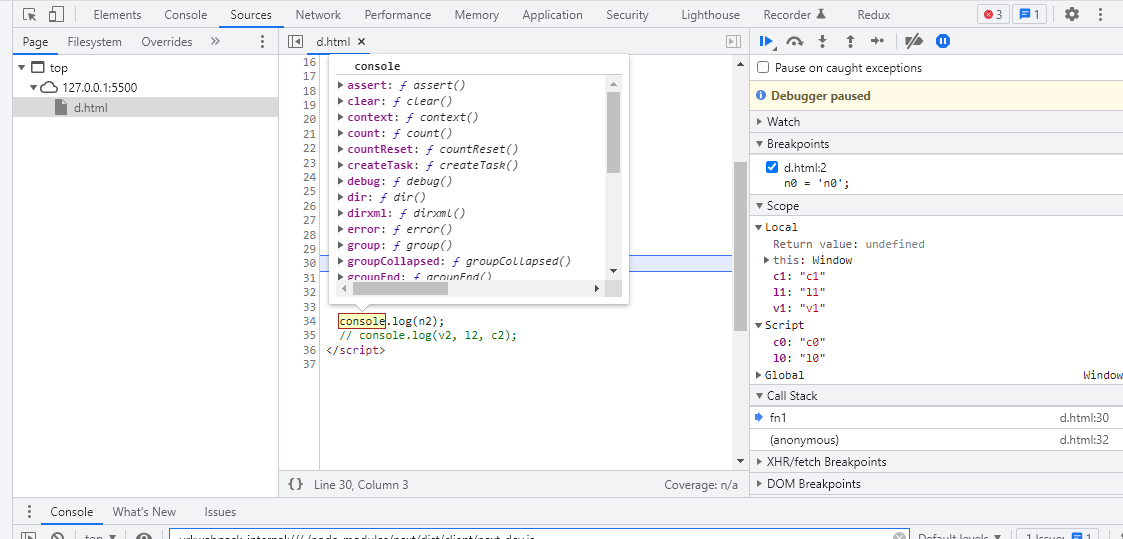Expand DOM Breakpoints section
Screen dimensions: 1123x539
tap(760, 484)
